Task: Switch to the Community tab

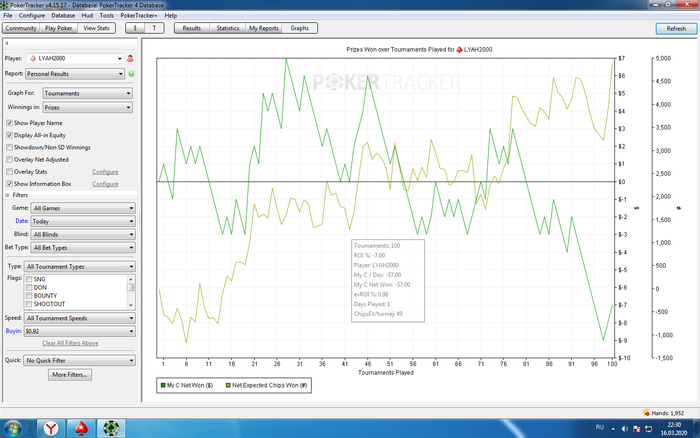Action: coord(21,28)
